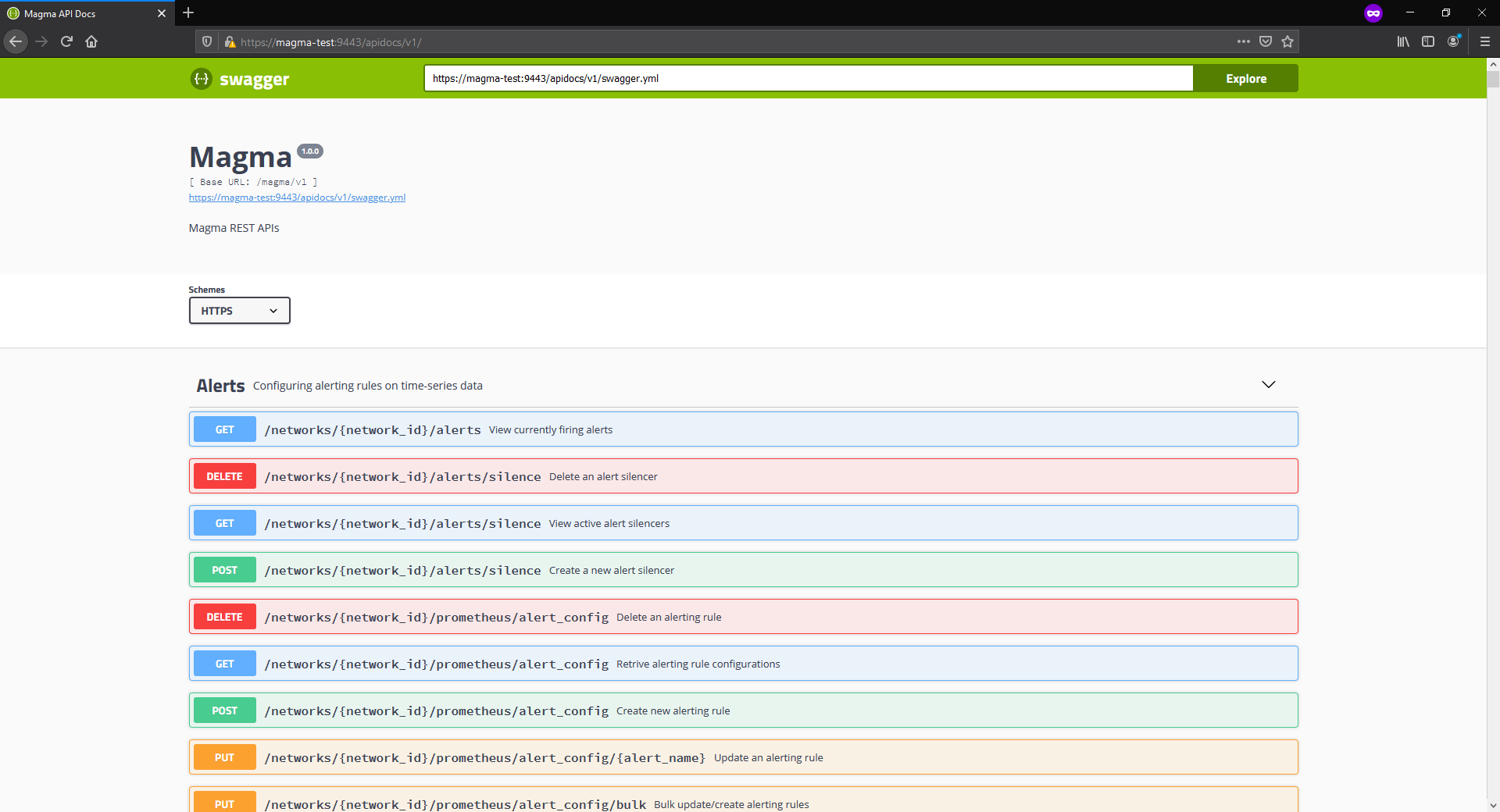Expand GET Retrive alerting rule configurations
1500x812 pixels.
743,664
